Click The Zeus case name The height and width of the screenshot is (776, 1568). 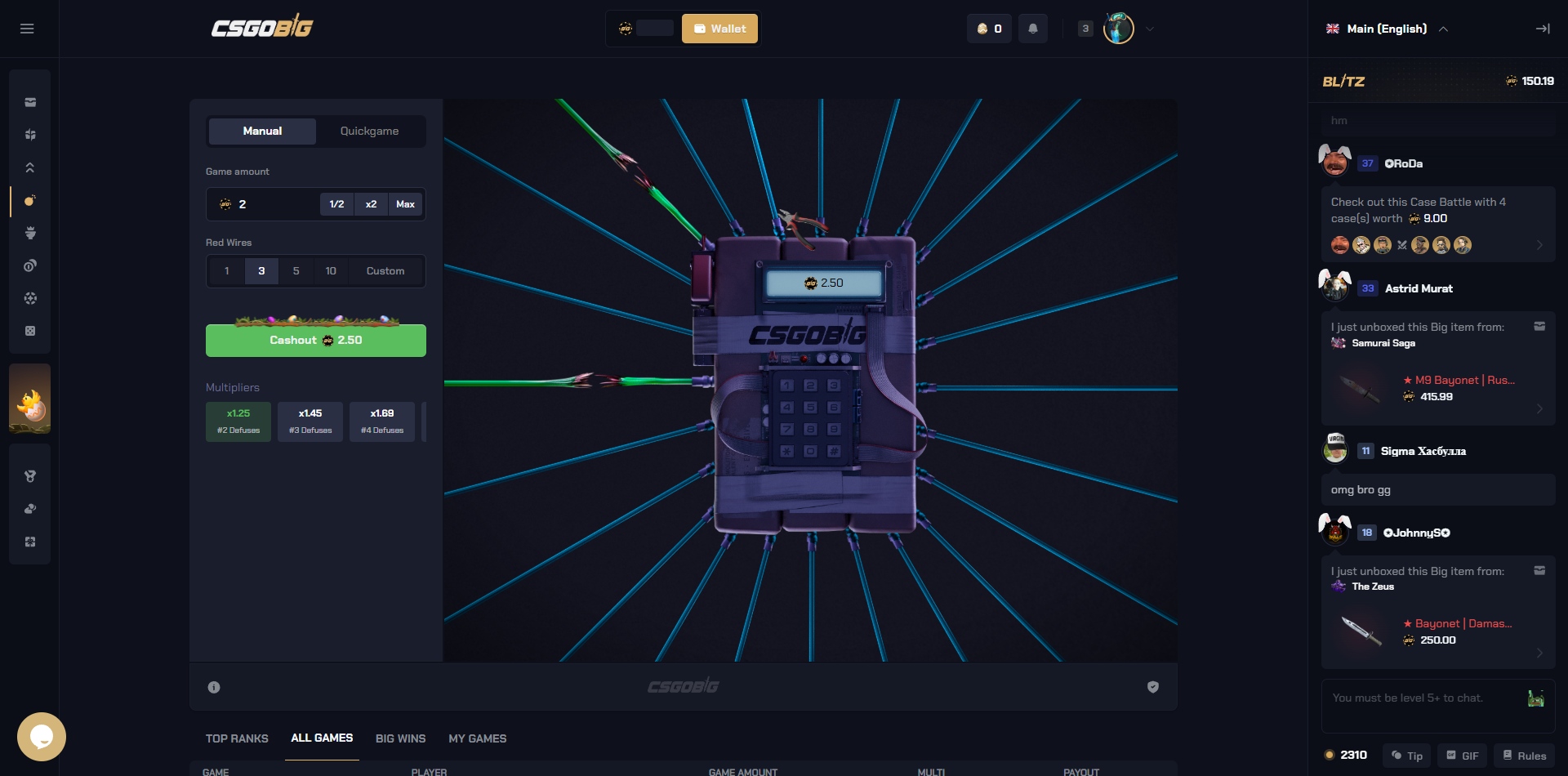[1372, 586]
